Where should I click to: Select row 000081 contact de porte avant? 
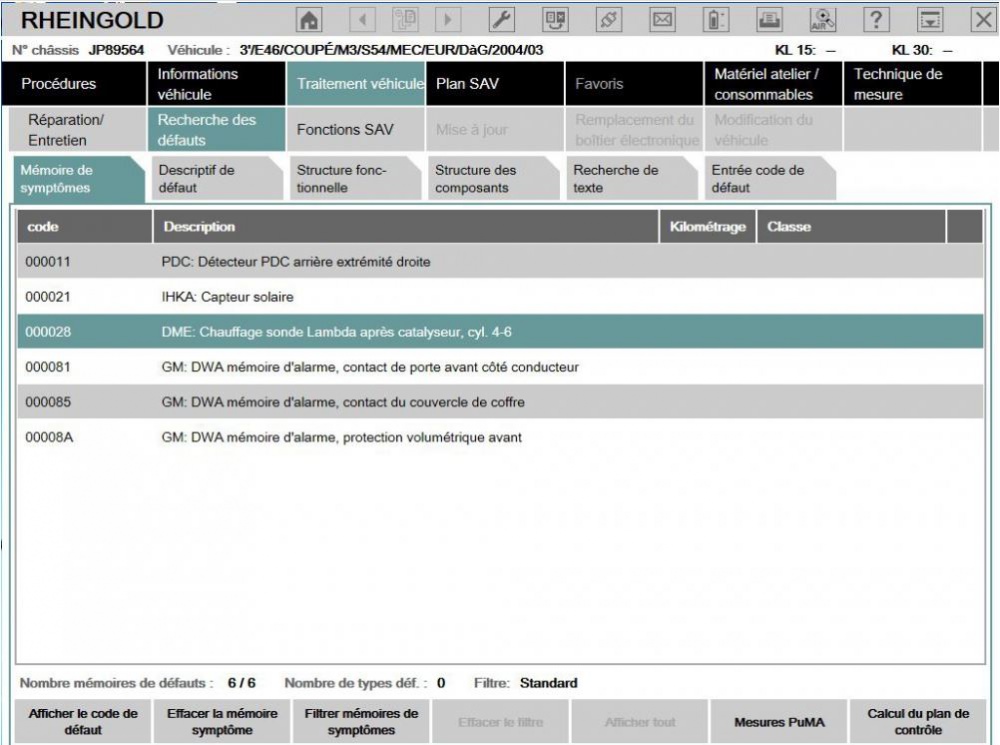(500, 367)
